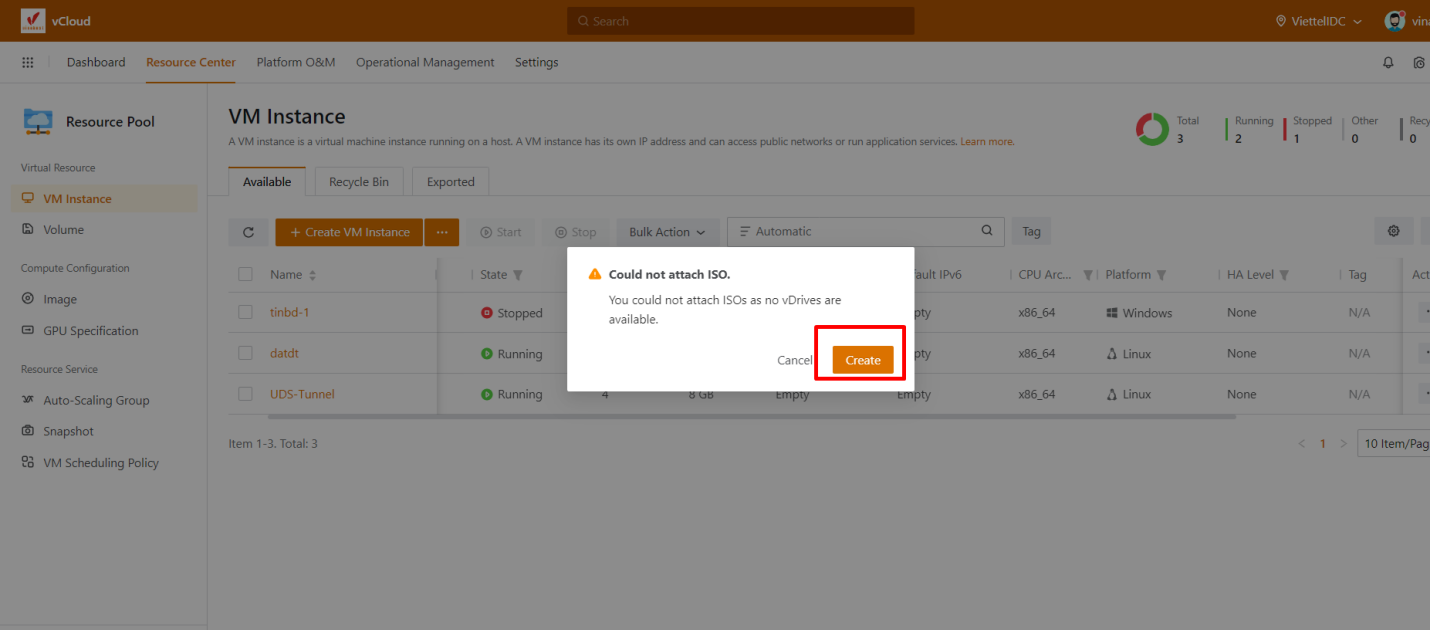Click the search magnifier in filter box
This screenshot has width=1430, height=630.
point(987,231)
